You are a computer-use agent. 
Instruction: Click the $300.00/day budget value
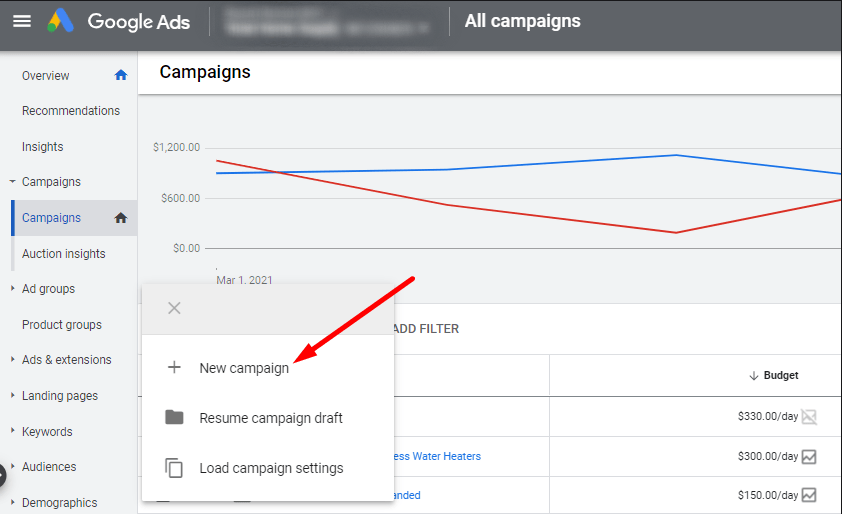[768, 456]
